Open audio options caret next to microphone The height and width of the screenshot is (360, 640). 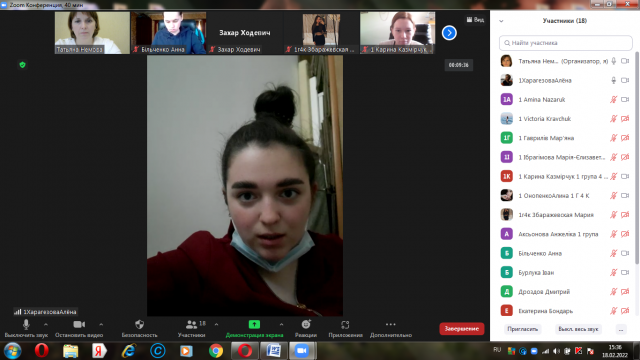tap(46, 324)
